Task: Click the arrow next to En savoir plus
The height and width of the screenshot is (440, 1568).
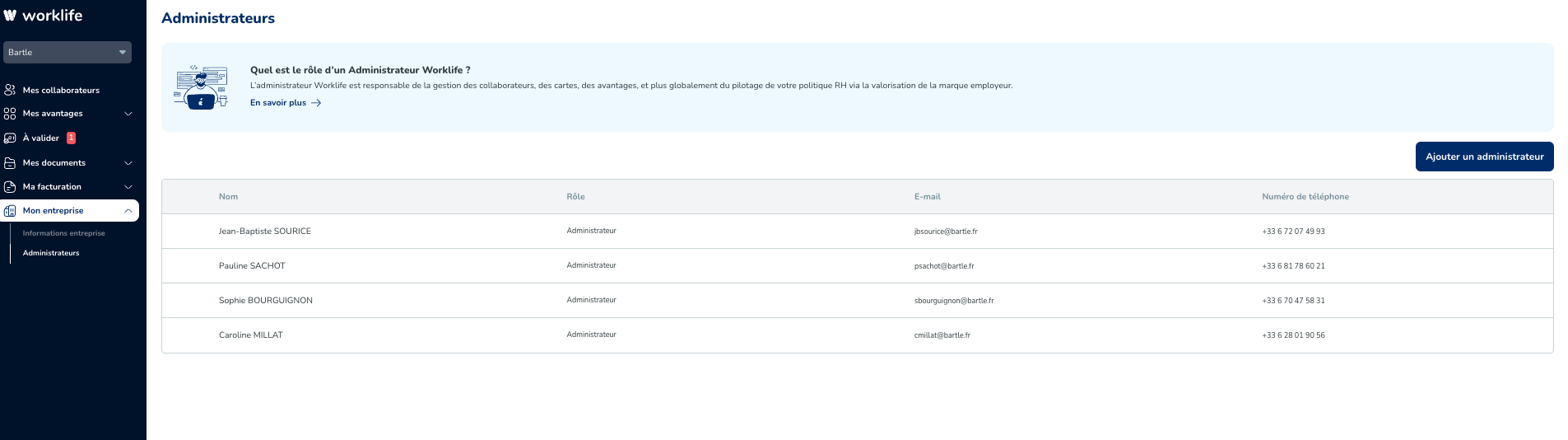Action: coord(316,103)
